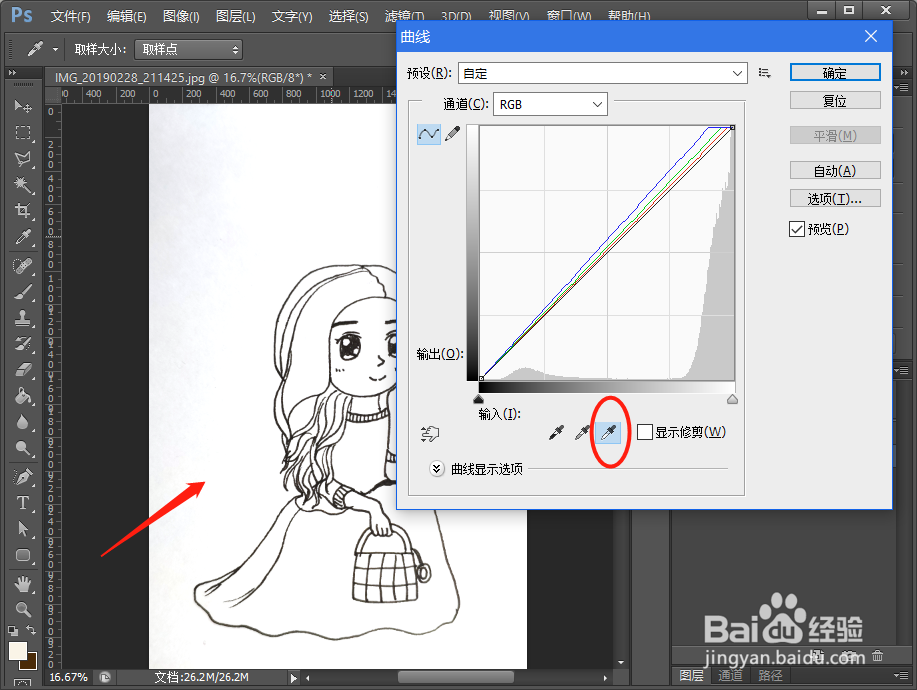Open the 文件 menu
917x690 pixels.
pos(70,16)
